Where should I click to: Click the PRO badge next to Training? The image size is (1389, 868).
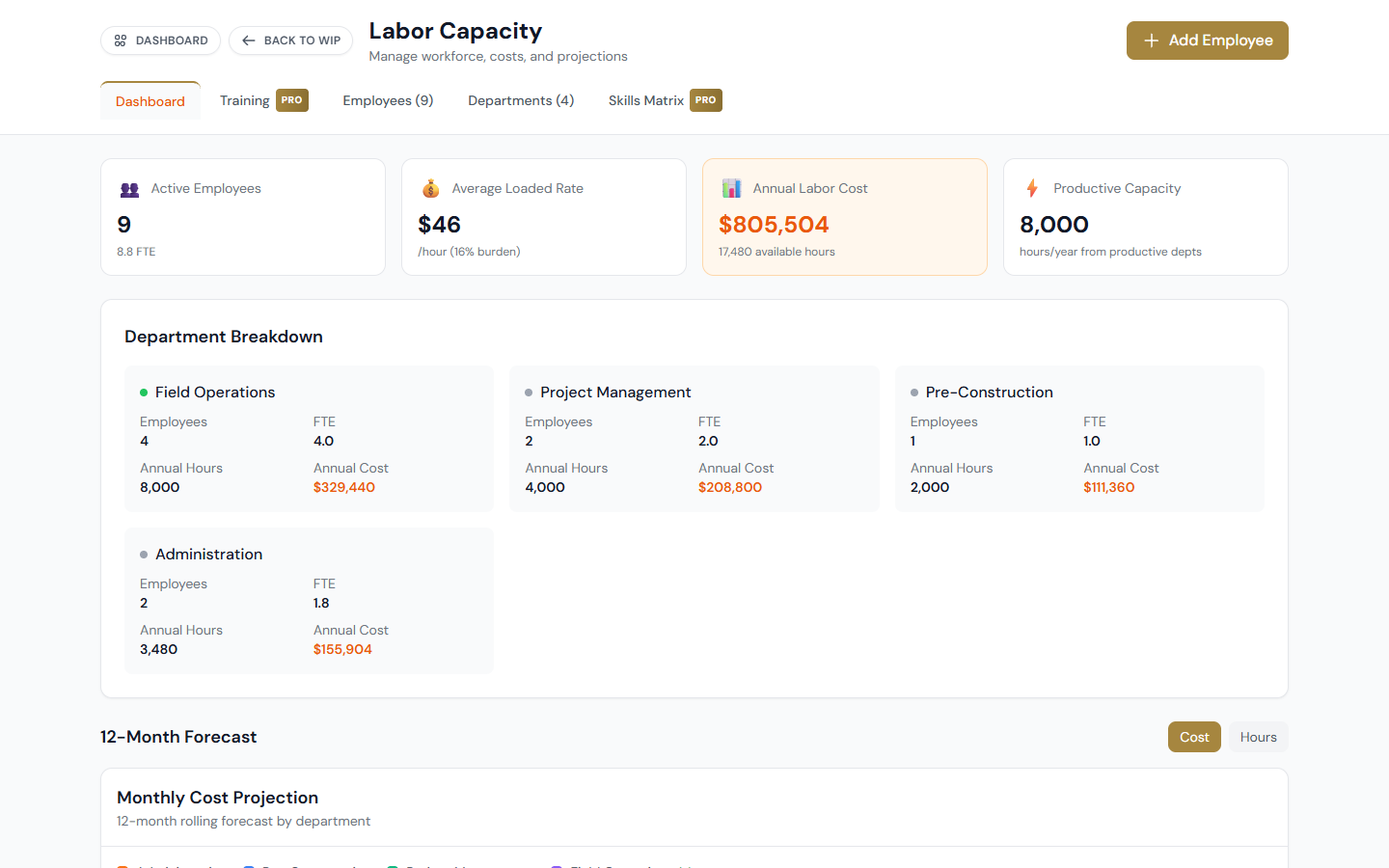[x=292, y=100]
